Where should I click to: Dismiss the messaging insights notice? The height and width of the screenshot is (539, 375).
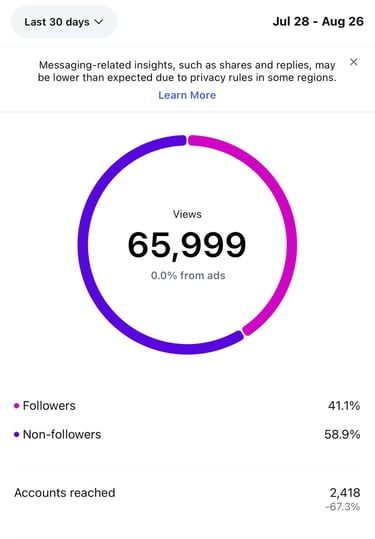[353, 62]
